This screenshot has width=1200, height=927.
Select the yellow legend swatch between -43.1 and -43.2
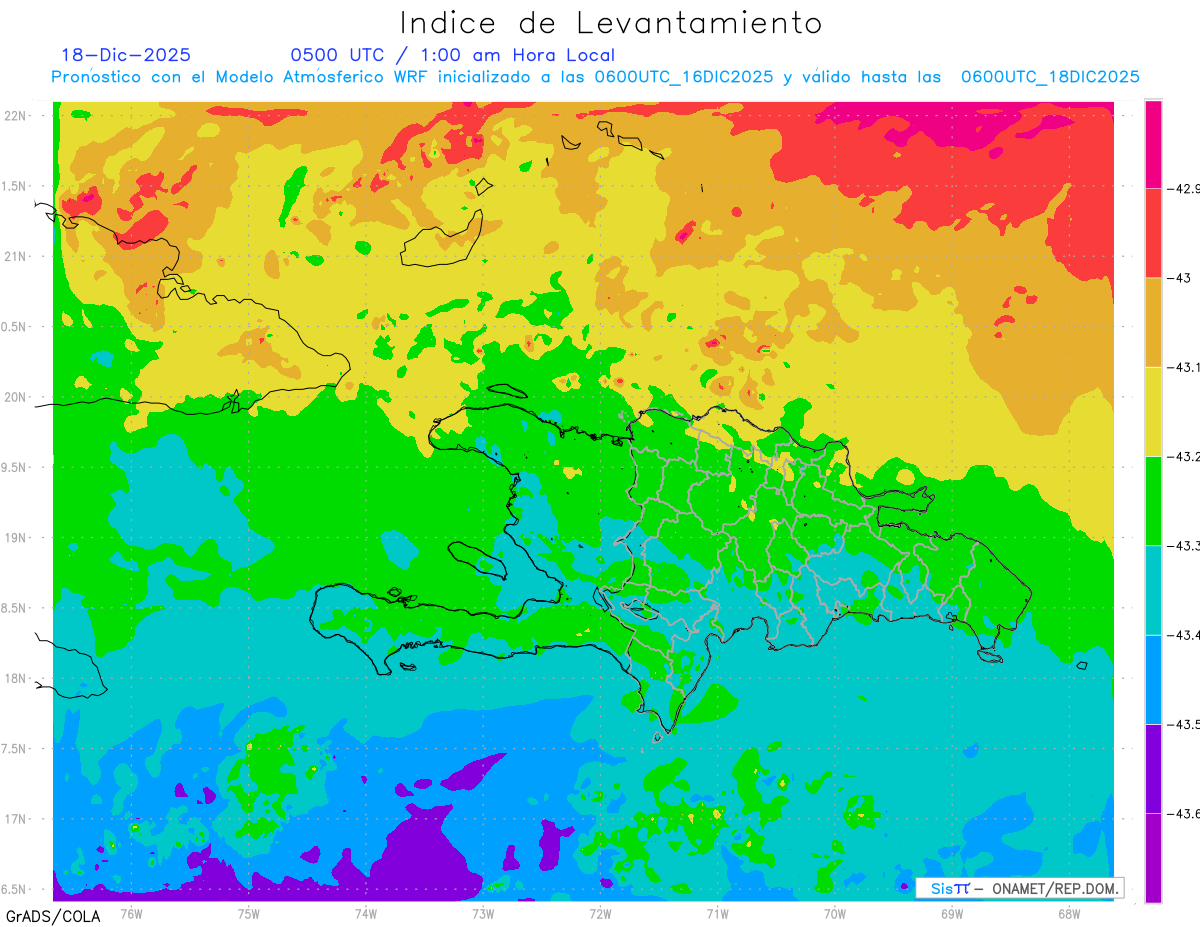point(1153,411)
